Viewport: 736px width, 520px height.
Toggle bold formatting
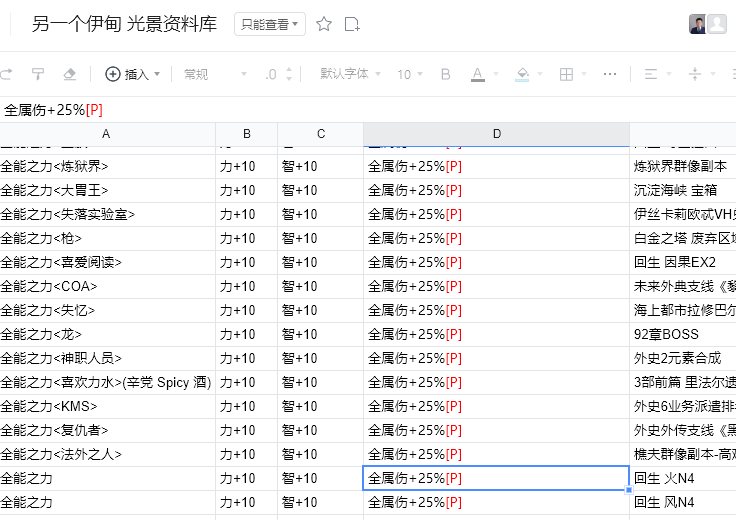[446, 74]
